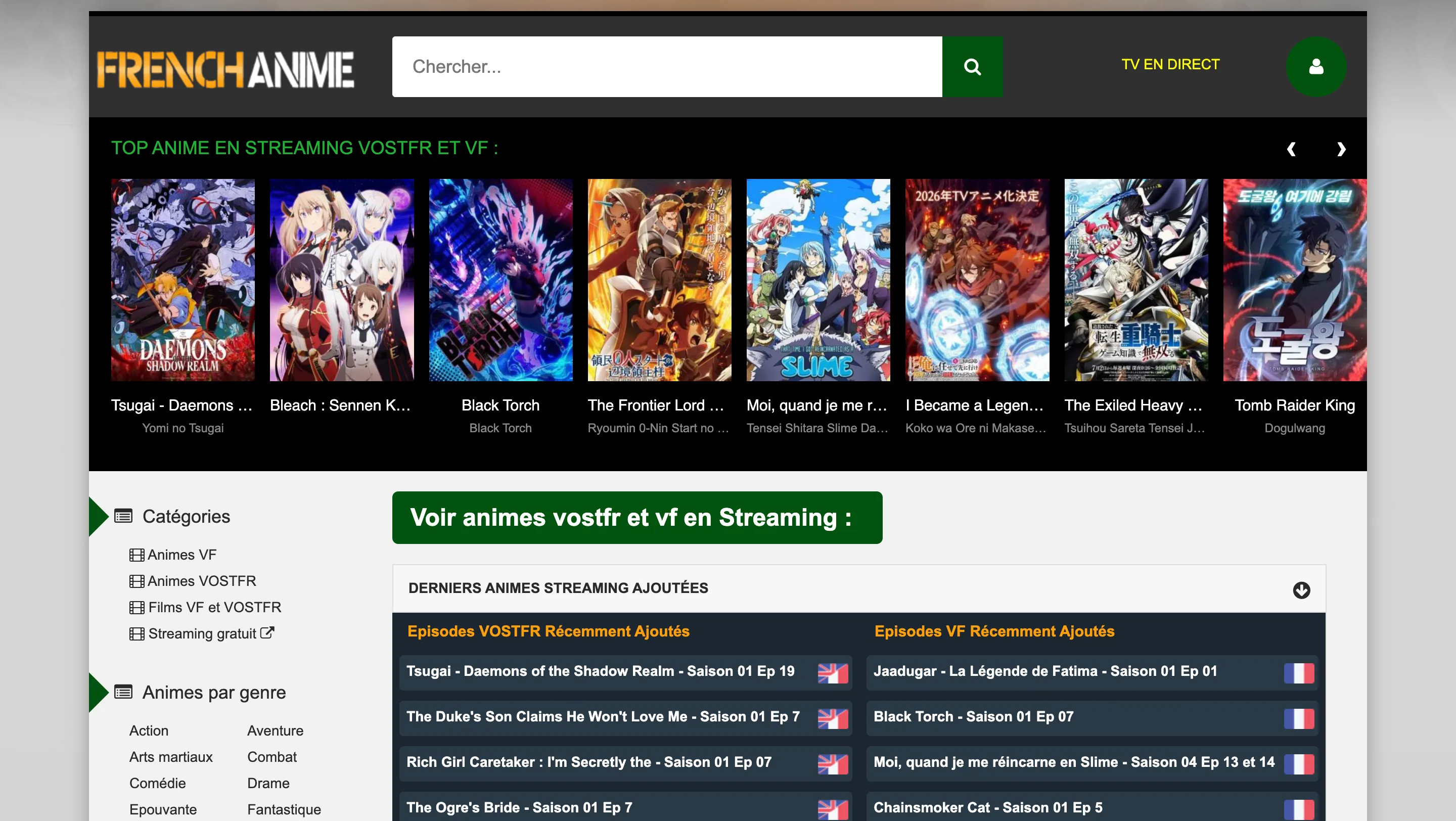Open the Tsugai Daemons of the Shadow Realm poster

183,280
